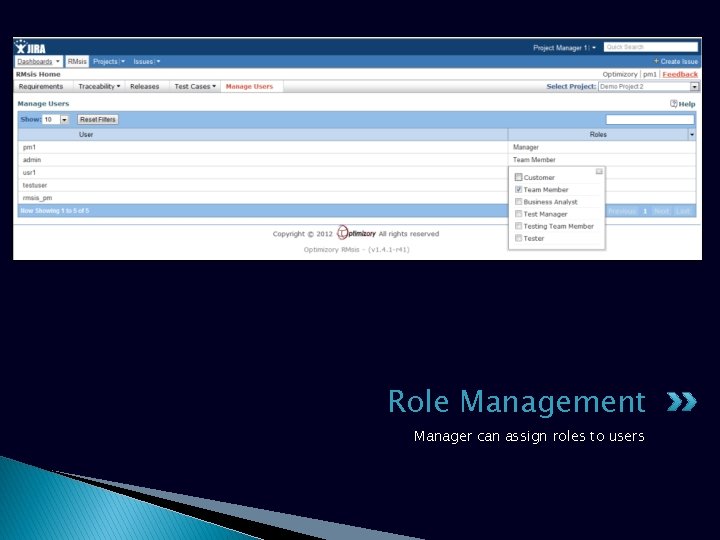Click the Reset Filters button
The height and width of the screenshot is (540, 720).
(98, 119)
